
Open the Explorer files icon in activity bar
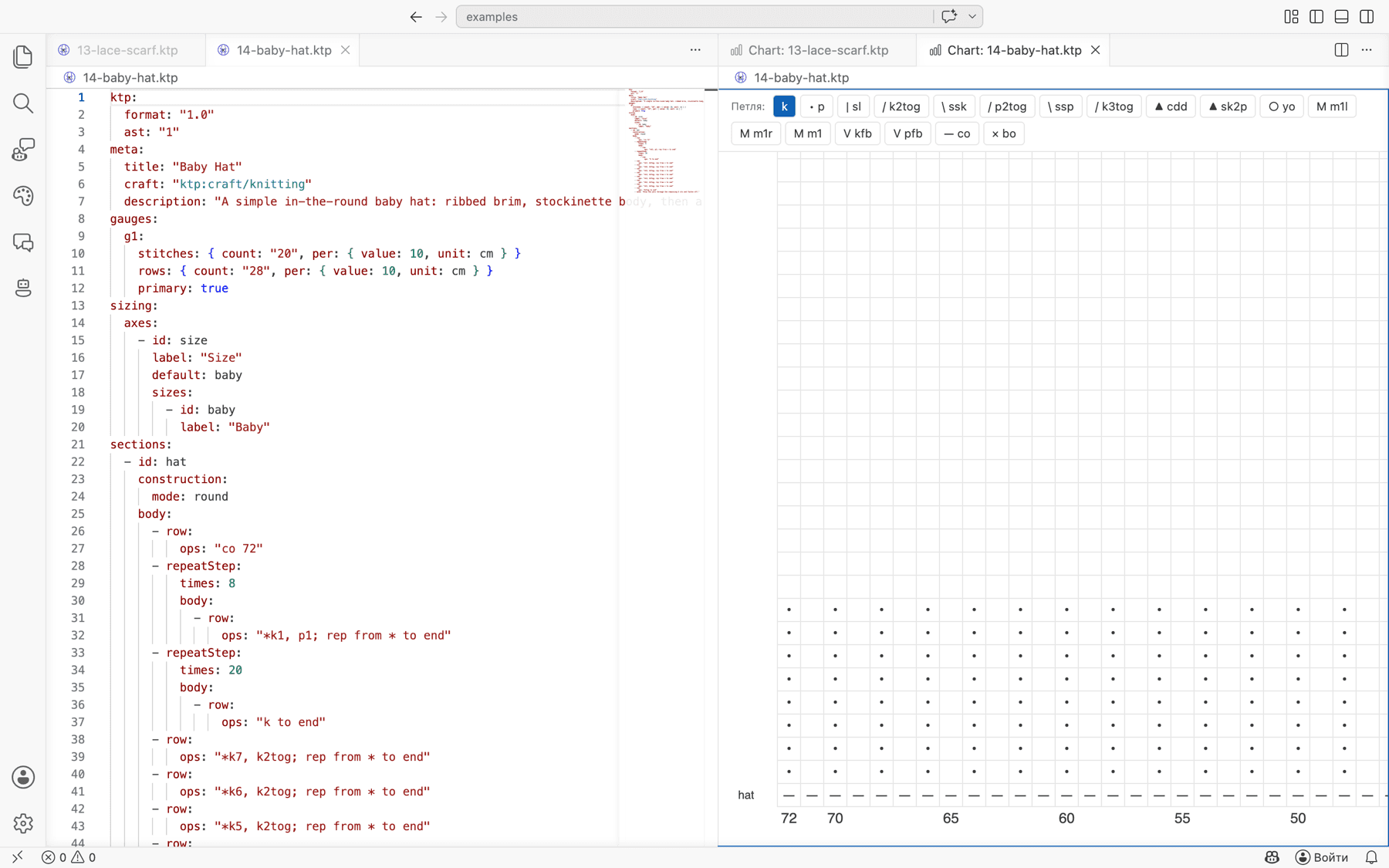23,56
